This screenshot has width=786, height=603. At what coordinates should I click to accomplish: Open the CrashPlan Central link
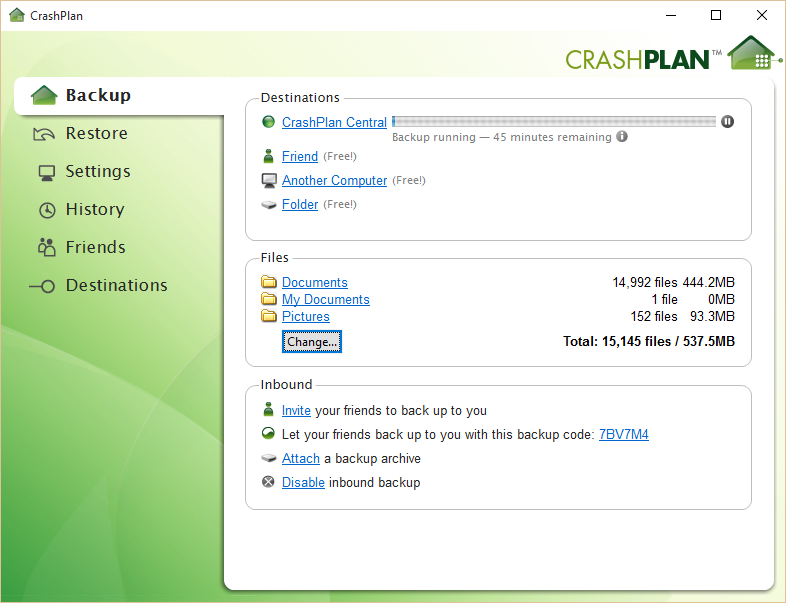[334, 122]
